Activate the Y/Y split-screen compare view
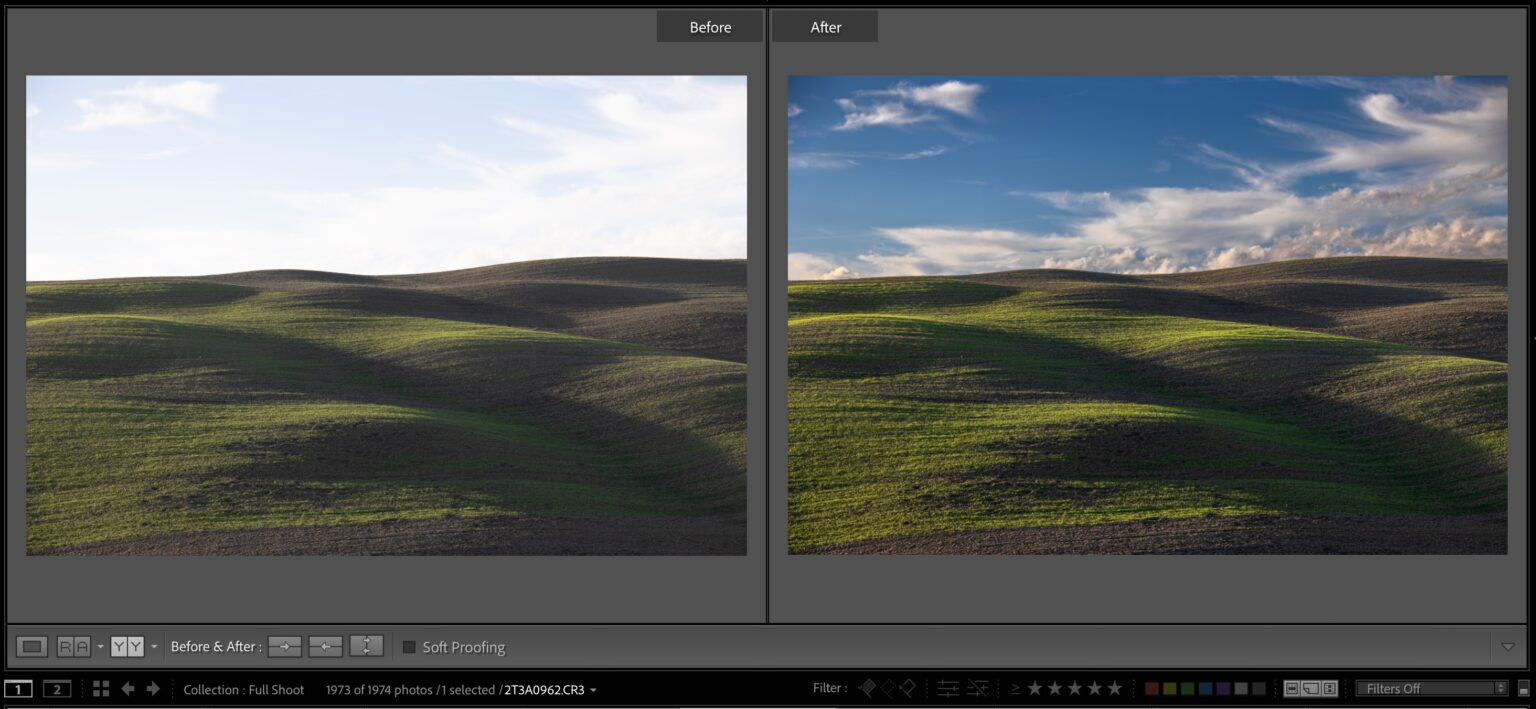The width and height of the screenshot is (1536, 709). (x=130, y=646)
